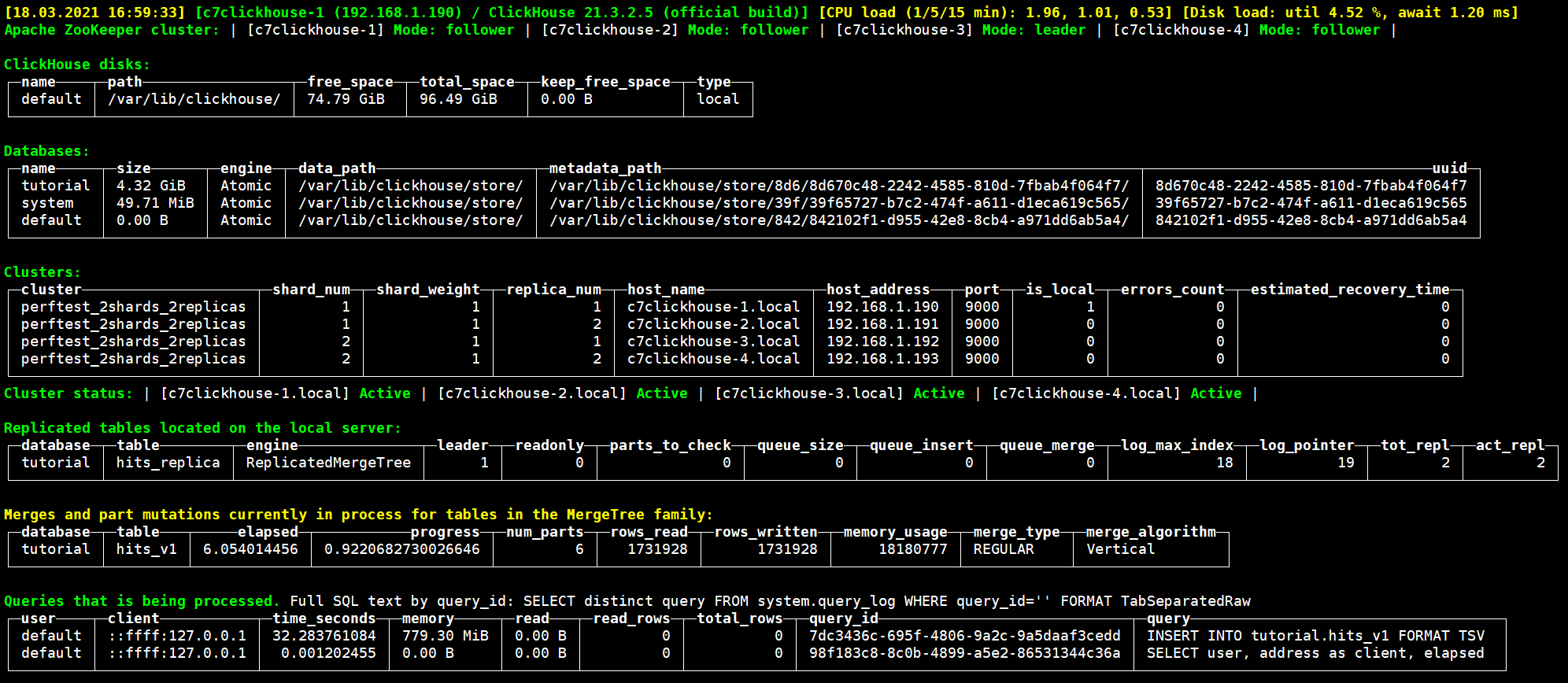The height and width of the screenshot is (683, 1568).
Task: Select disk path '/var/lib/clickhouse/'
Action: [194, 99]
